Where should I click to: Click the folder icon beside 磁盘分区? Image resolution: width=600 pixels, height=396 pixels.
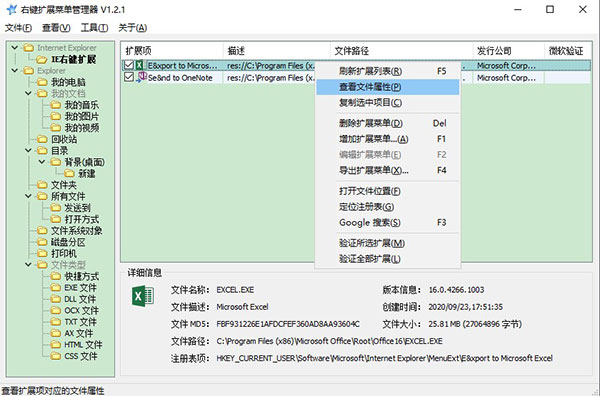coord(42,242)
